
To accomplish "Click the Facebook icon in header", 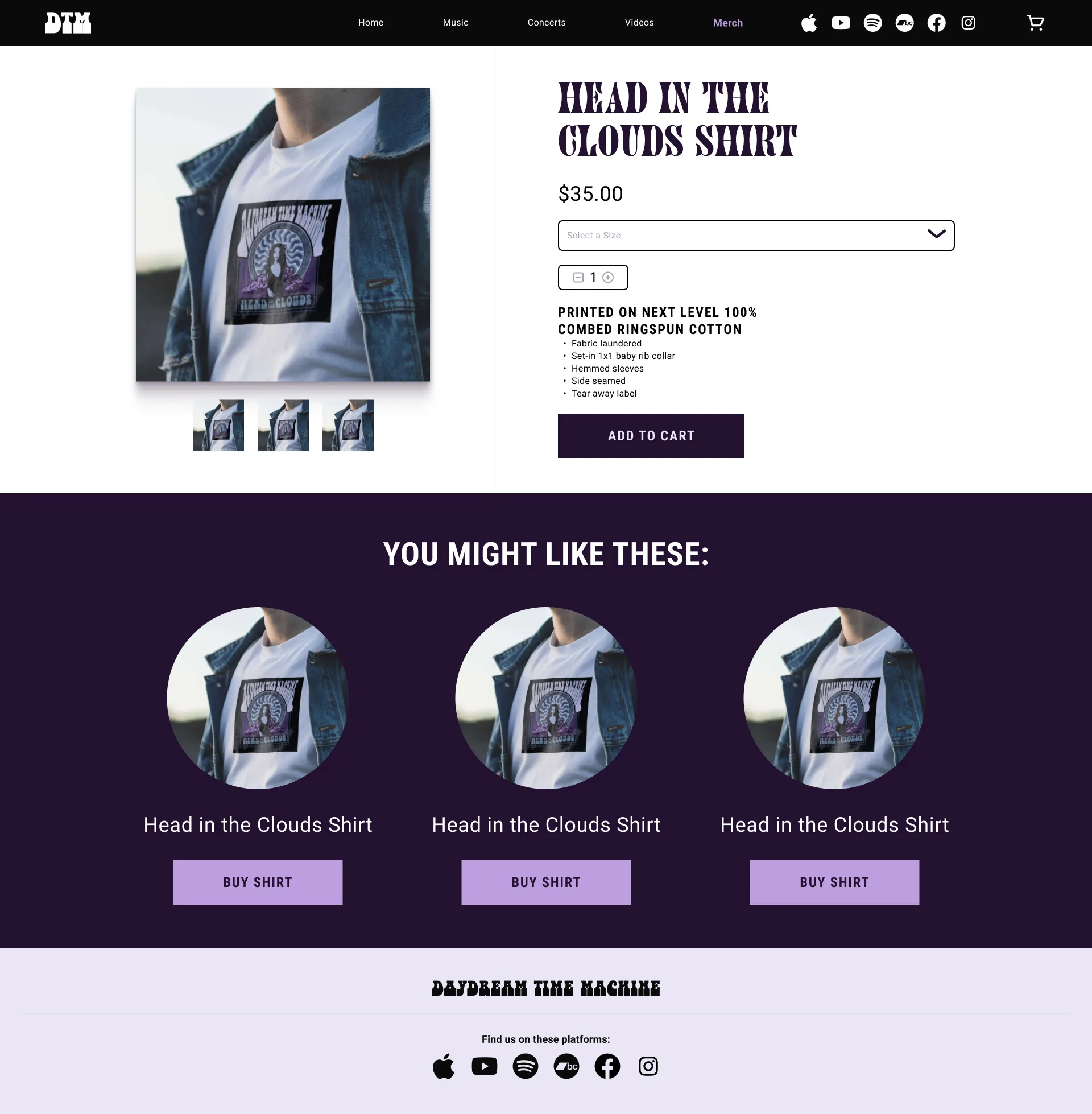I will click(x=937, y=23).
